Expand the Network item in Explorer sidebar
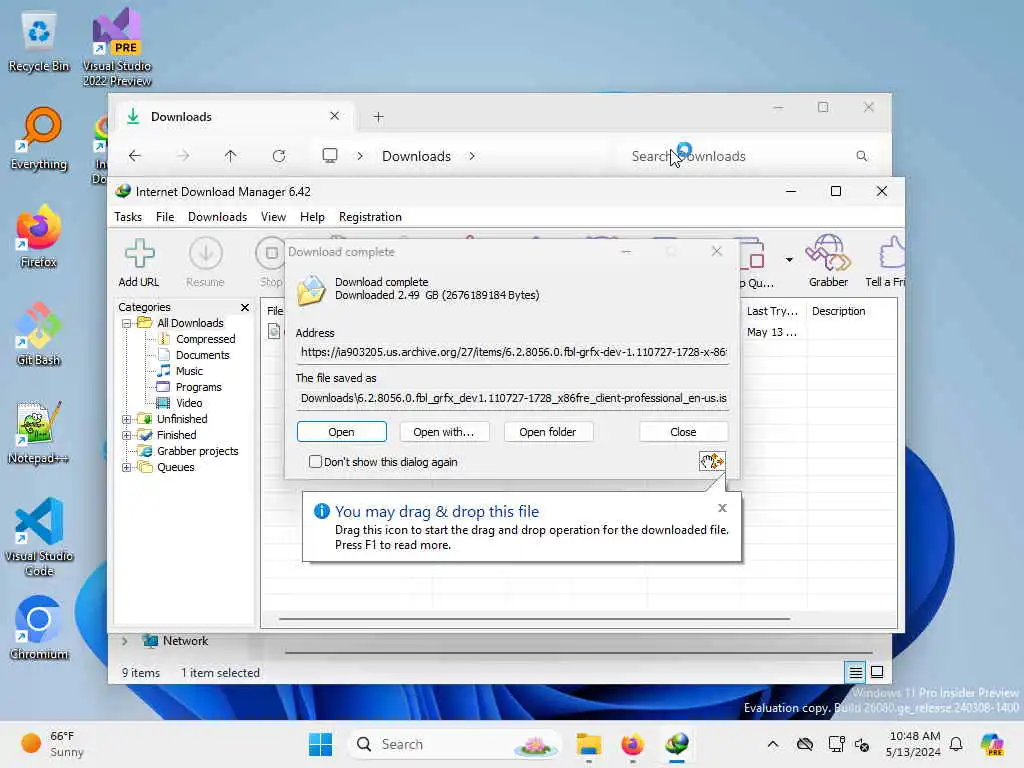This screenshot has width=1024, height=768. pos(125,641)
